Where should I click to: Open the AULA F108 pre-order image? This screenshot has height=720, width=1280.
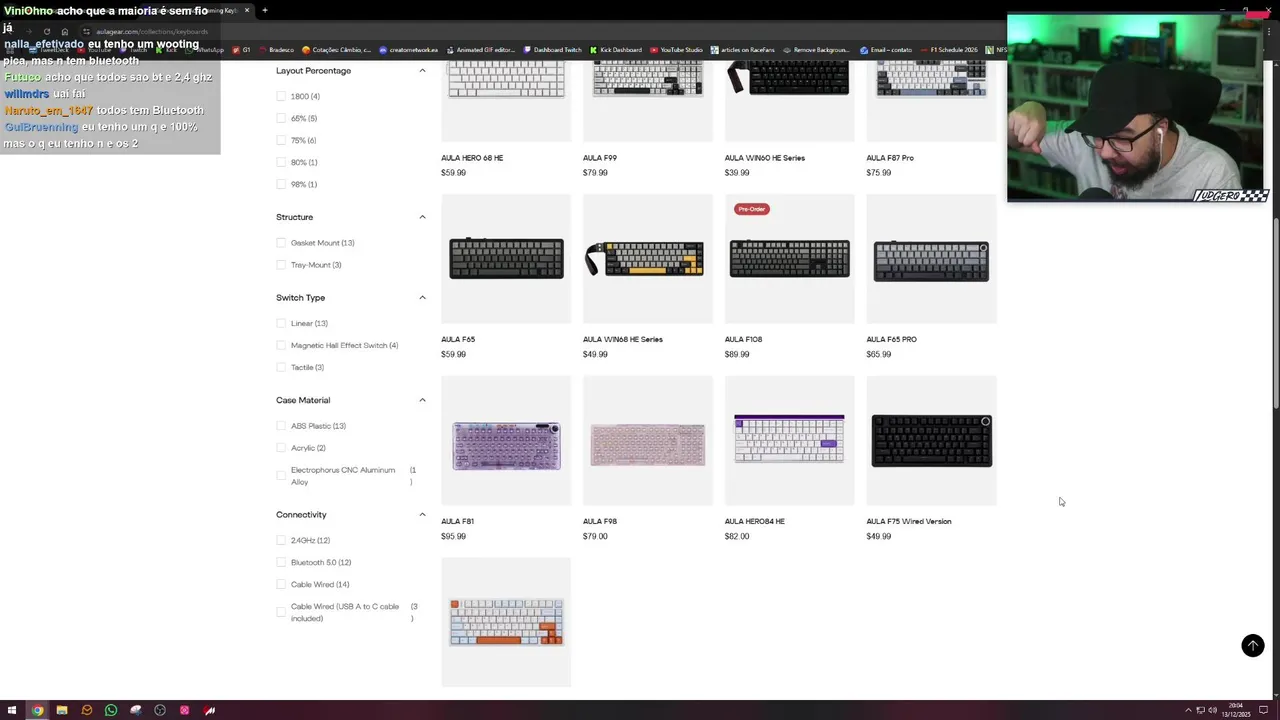tap(790, 259)
